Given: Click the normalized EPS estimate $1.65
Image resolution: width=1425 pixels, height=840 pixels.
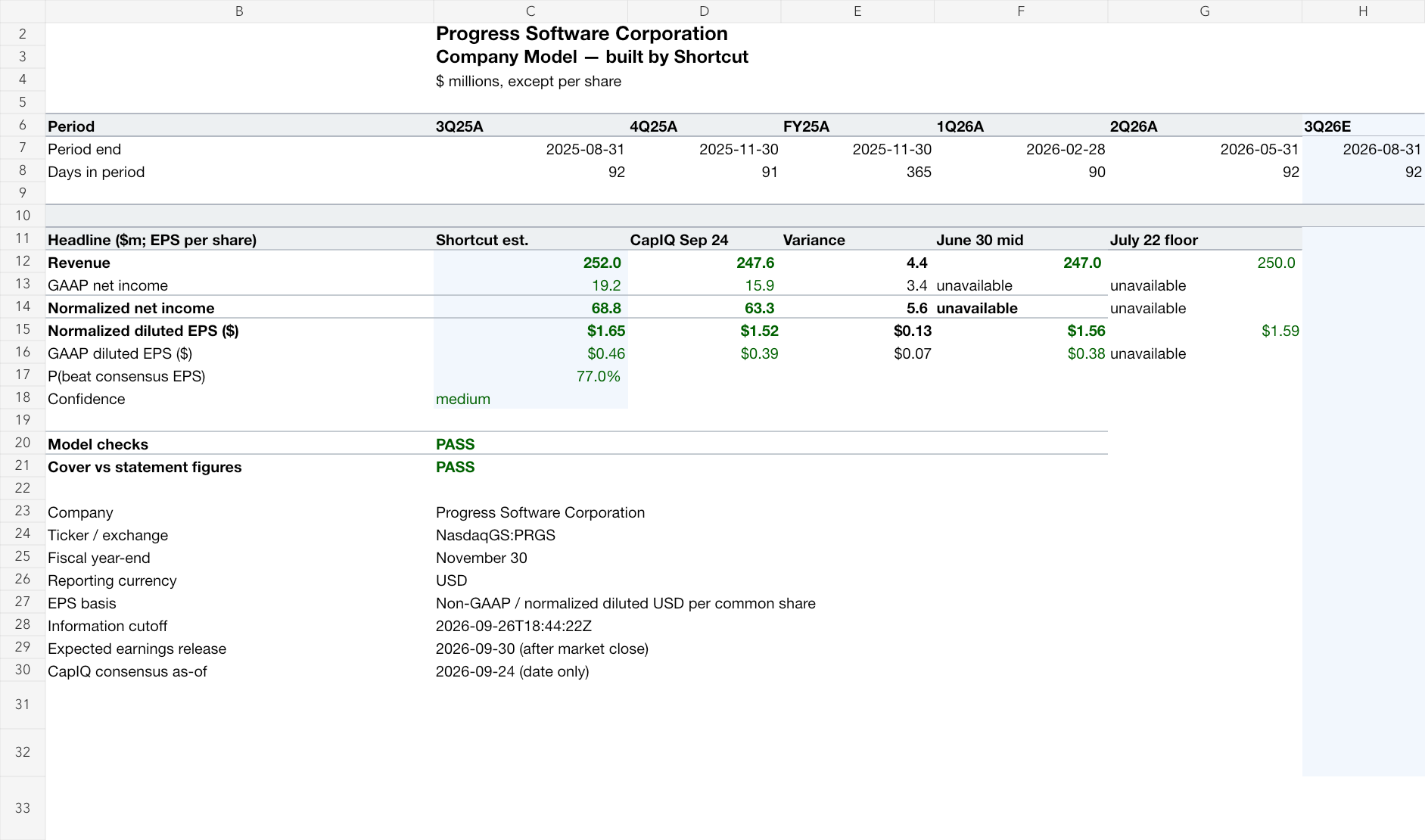Looking at the screenshot, I should (x=606, y=331).
